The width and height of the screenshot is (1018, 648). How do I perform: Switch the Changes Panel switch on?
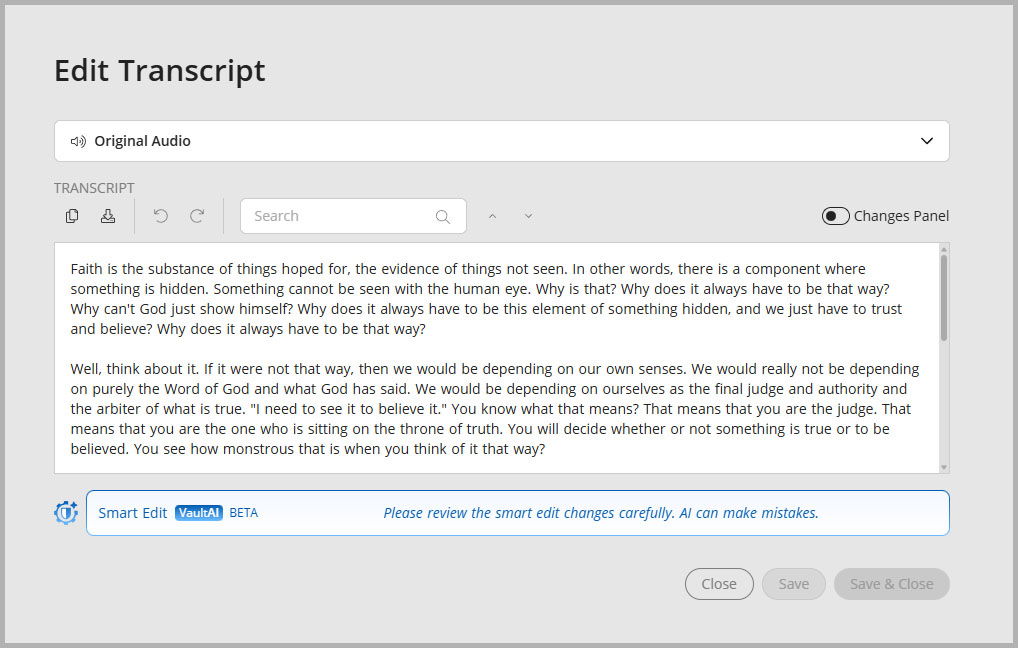(834, 215)
